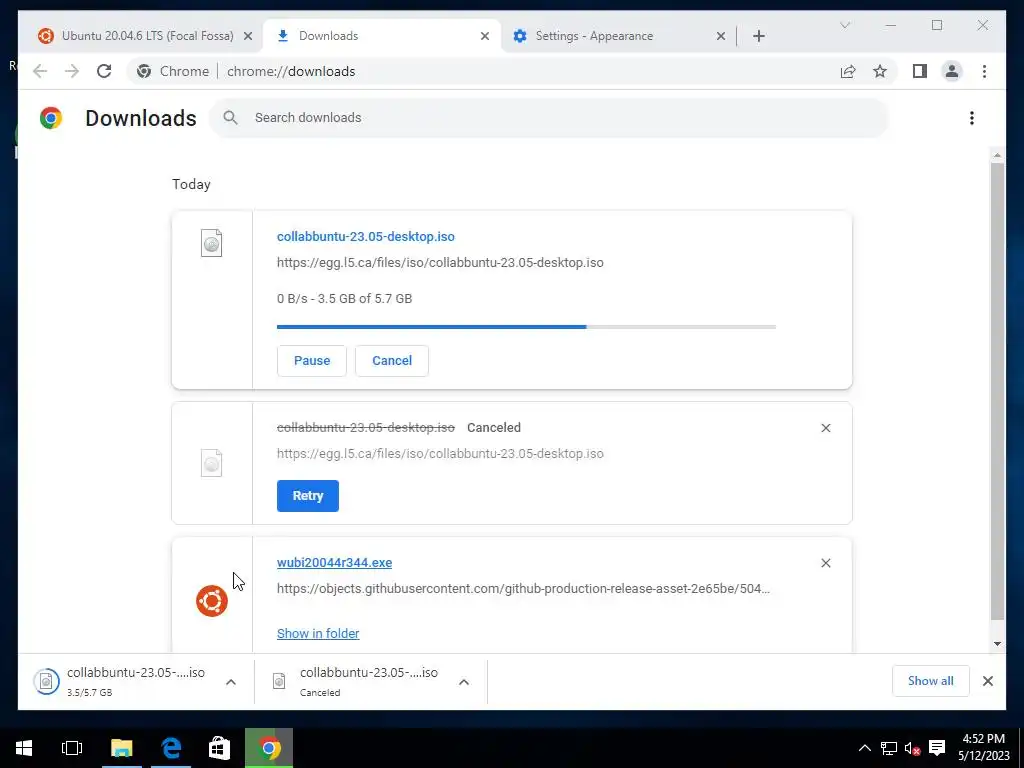This screenshot has height=768, width=1024.
Task: Click the active download's source URL text
Action: pos(440,263)
